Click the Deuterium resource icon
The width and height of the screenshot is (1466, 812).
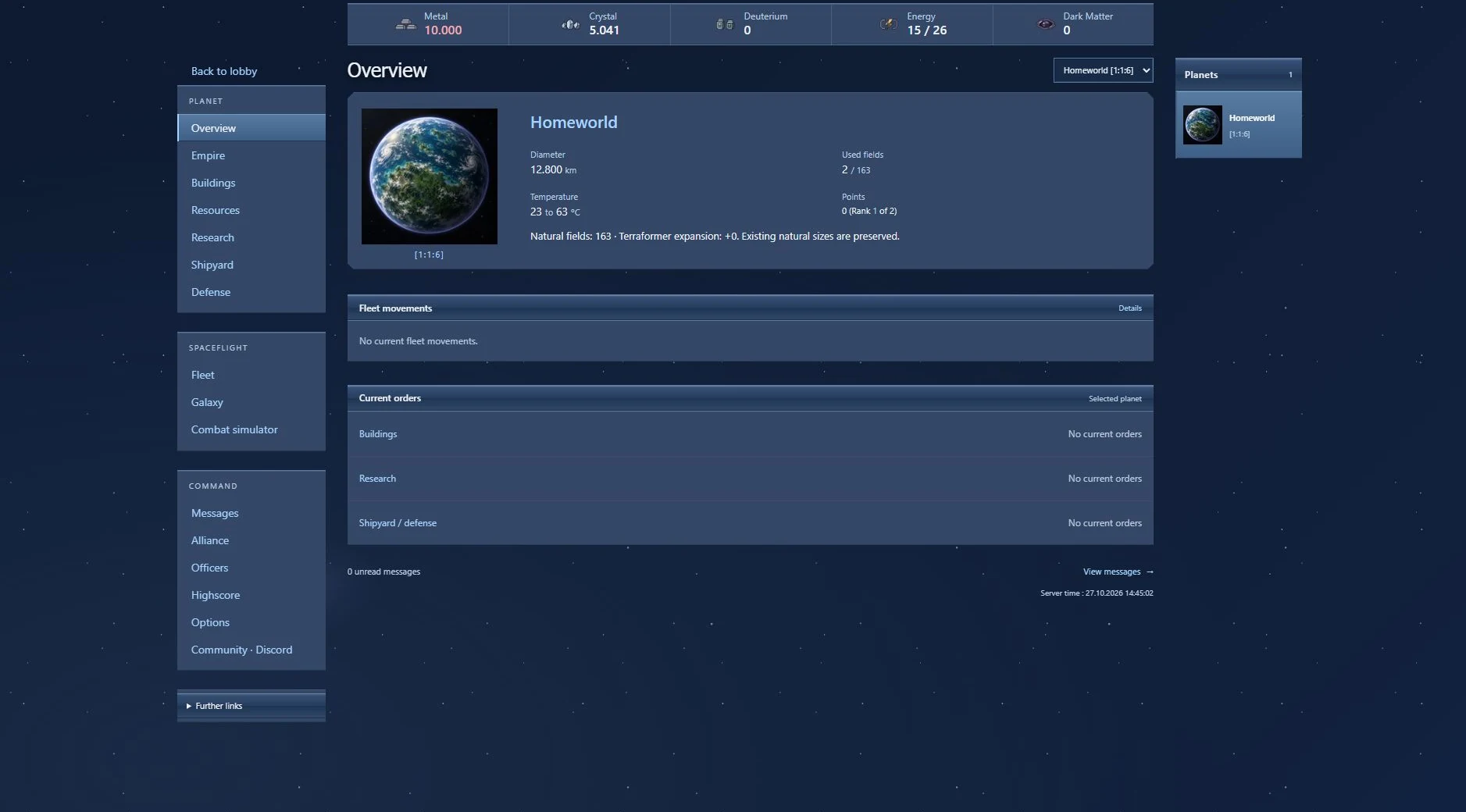click(725, 24)
